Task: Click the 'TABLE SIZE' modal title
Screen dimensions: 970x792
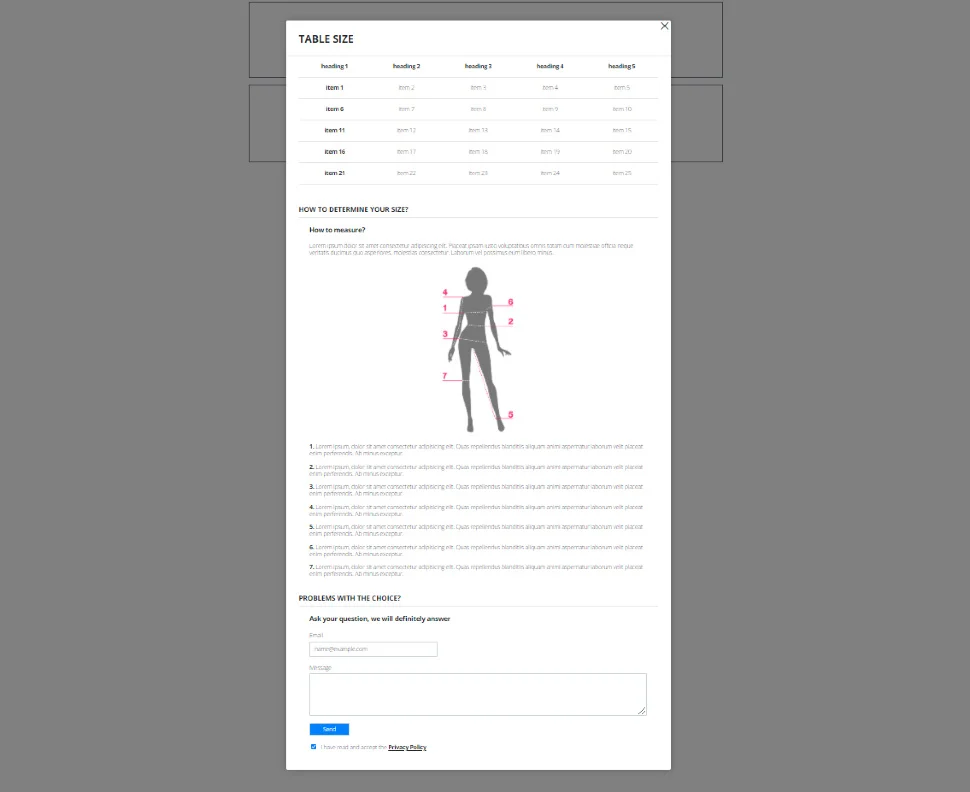Action: [326, 39]
